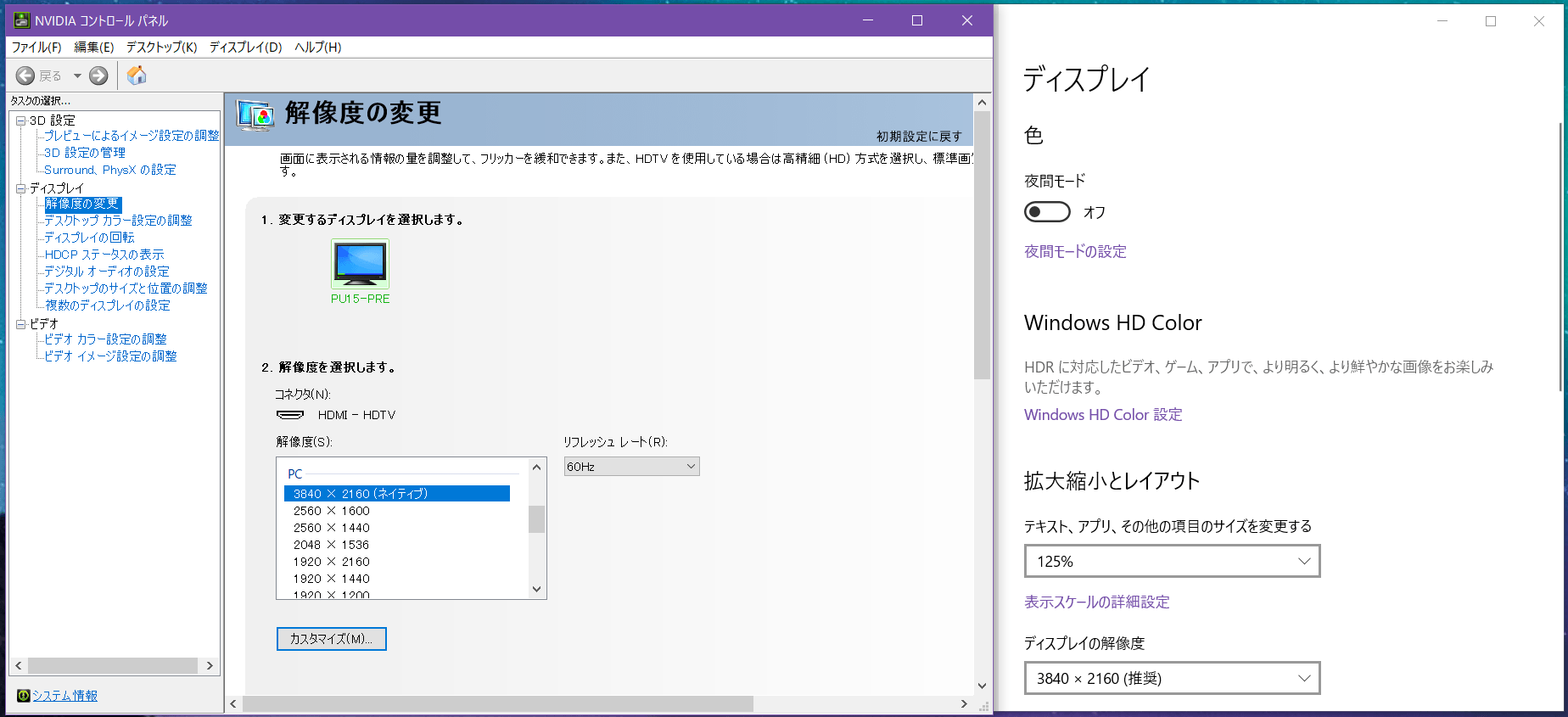
Task: Open ビデオ カラー設定の調整 page
Action: click(105, 339)
